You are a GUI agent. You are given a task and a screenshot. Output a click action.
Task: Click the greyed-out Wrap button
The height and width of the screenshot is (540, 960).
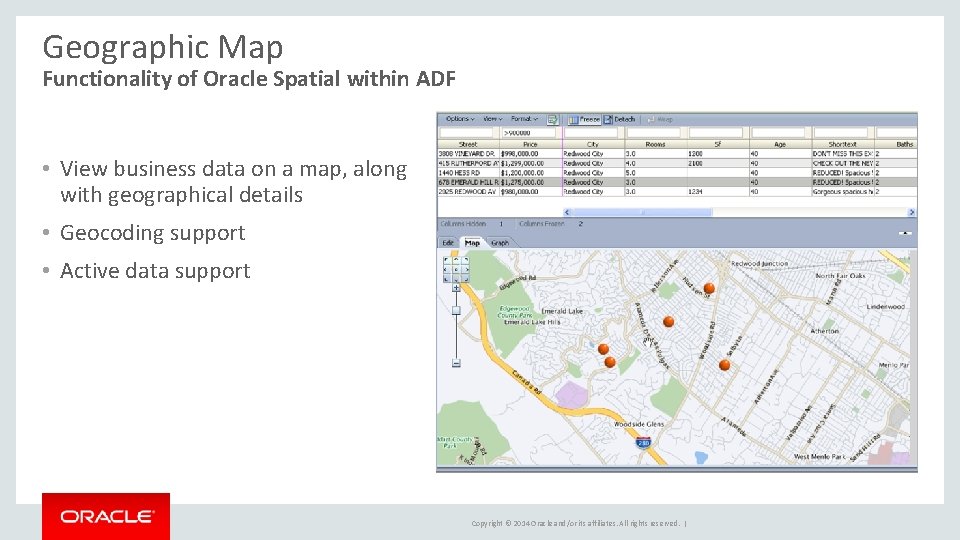click(660, 119)
